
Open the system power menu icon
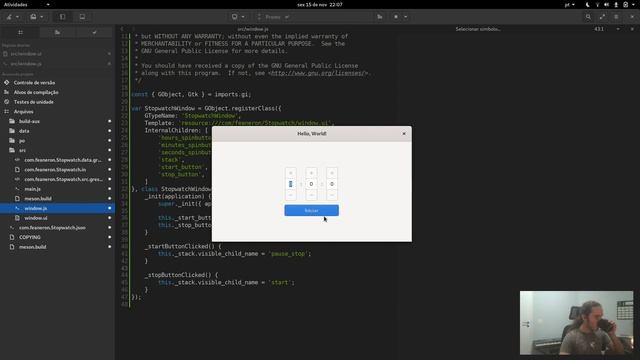[626, 4]
